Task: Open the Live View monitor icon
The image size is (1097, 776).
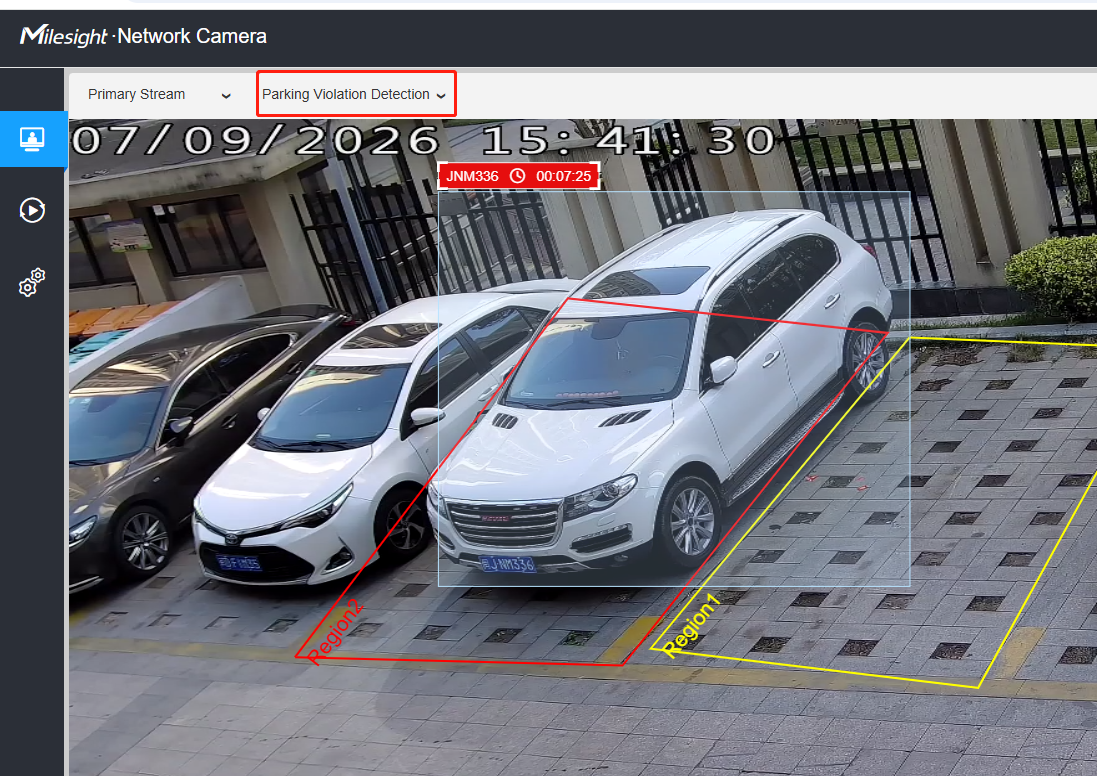Action: 32,139
